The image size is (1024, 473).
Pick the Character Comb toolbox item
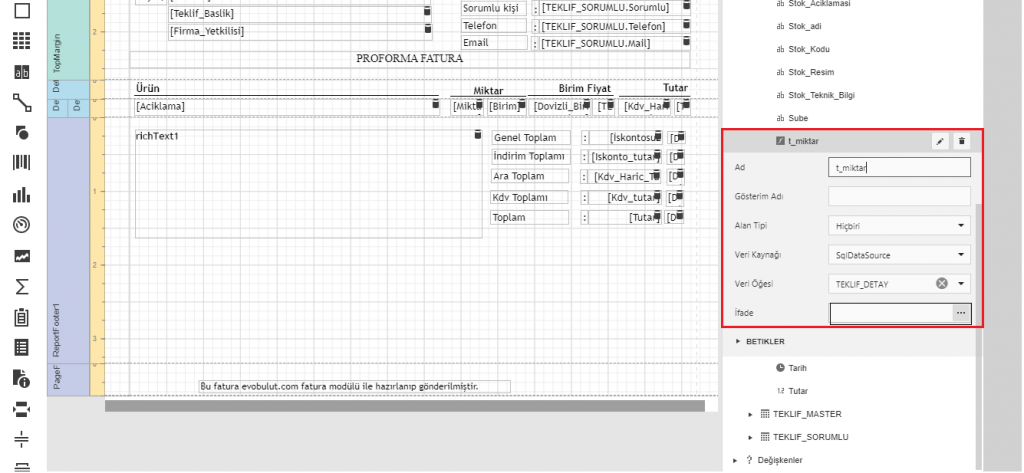click(20, 72)
